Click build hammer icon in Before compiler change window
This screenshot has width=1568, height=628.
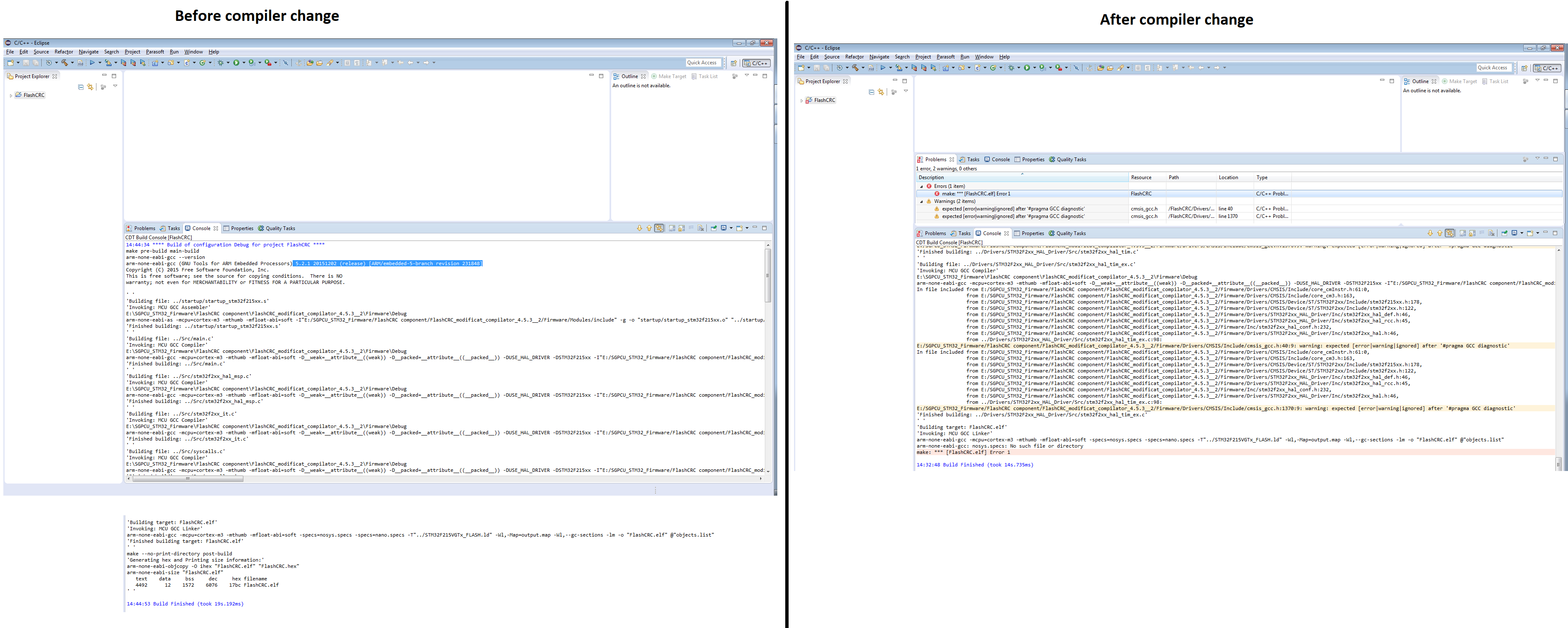(64, 63)
